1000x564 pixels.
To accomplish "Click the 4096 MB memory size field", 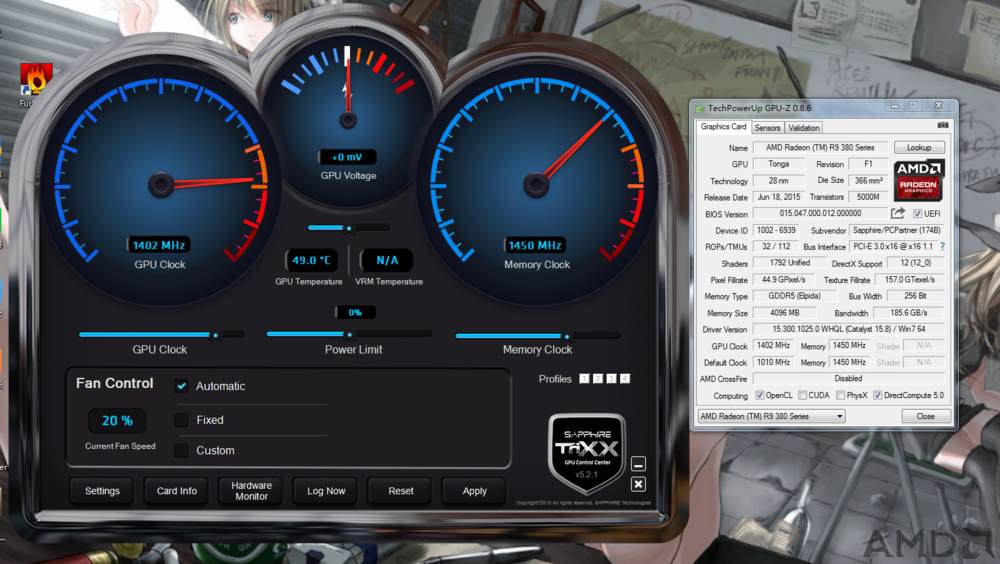I will tap(784, 313).
